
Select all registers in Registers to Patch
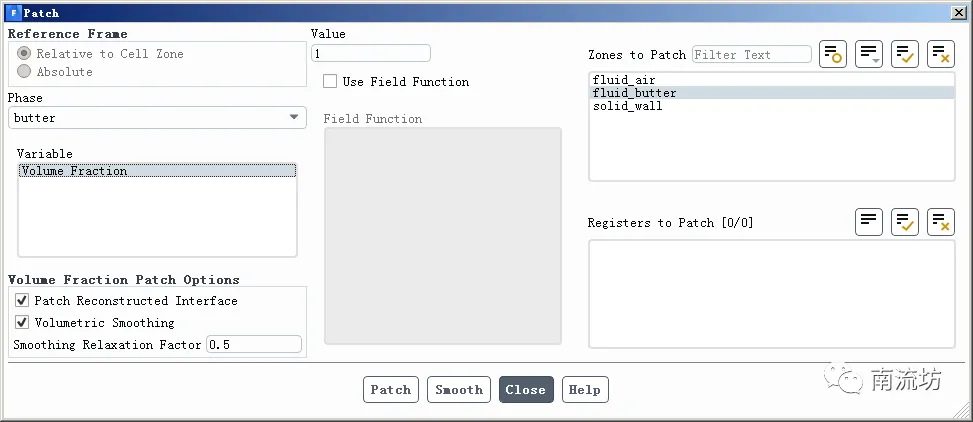tap(904, 222)
